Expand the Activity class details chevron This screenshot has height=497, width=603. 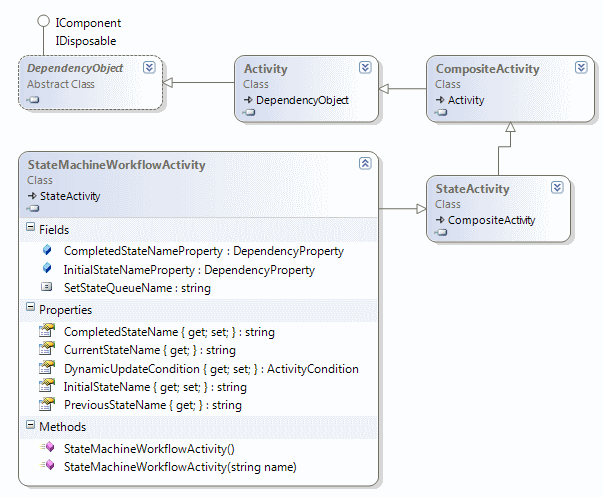365,68
